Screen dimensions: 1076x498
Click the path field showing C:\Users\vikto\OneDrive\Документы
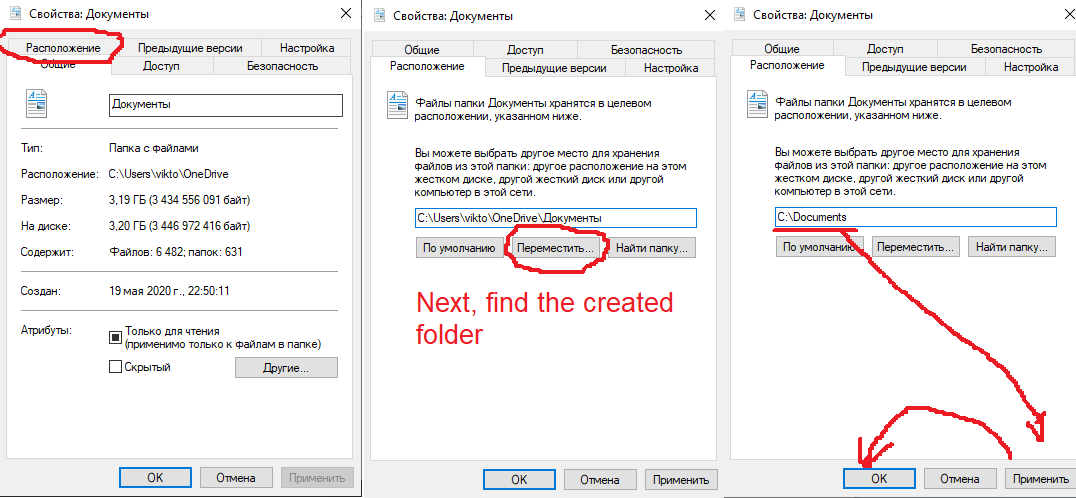pos(556,217)
